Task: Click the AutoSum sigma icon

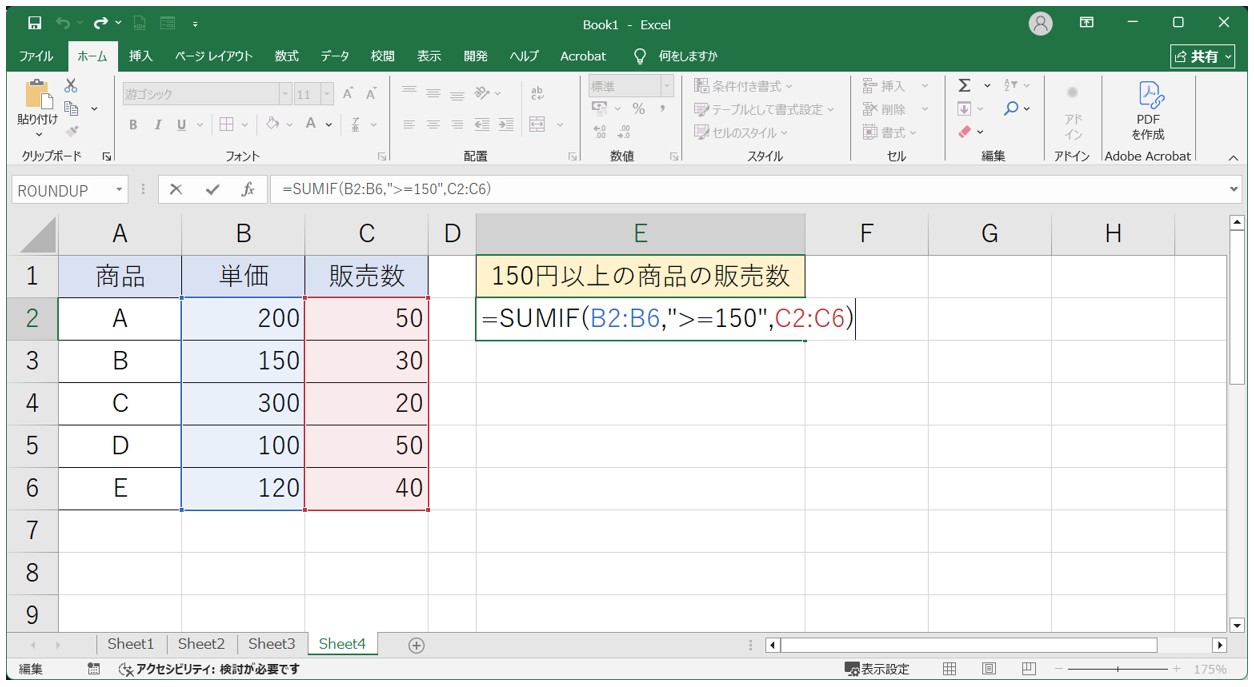Action: [964, 86]
